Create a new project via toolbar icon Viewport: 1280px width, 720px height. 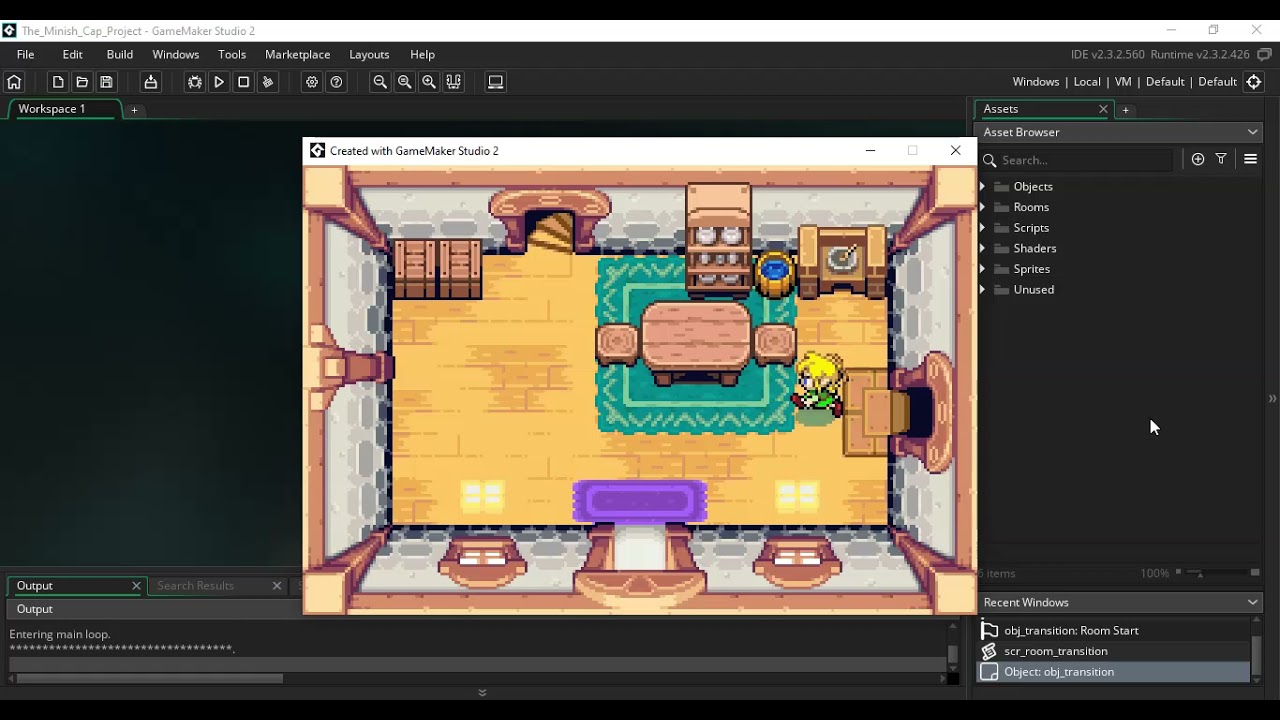(x=58, y=82)
